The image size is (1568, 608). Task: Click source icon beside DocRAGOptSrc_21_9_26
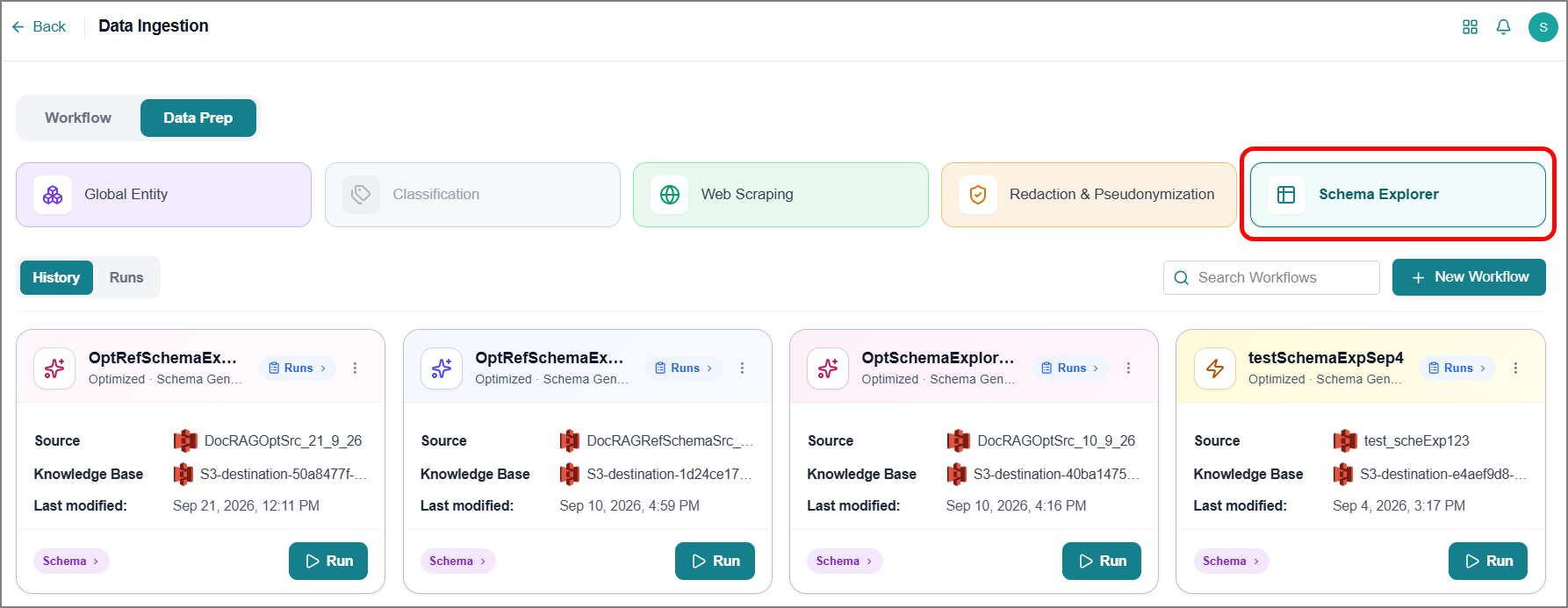[185, 440]
